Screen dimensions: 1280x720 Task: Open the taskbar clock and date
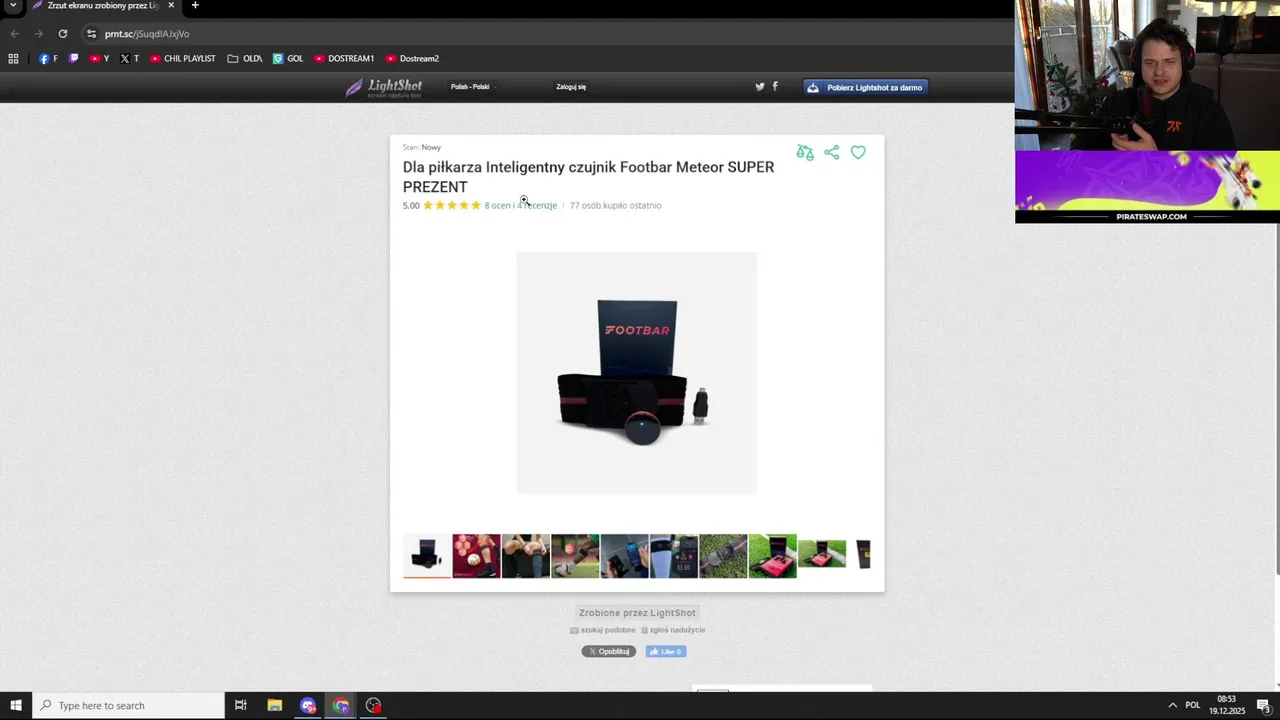[1227, 706]
